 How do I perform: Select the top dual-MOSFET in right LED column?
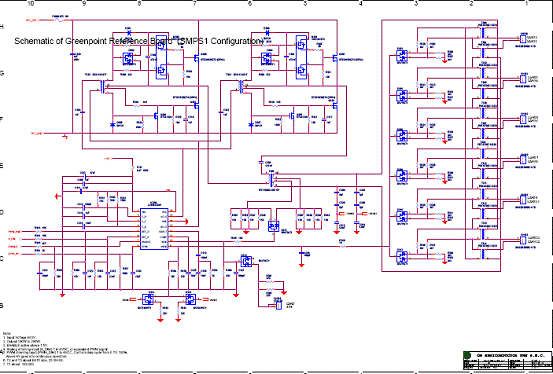point(402,55)
